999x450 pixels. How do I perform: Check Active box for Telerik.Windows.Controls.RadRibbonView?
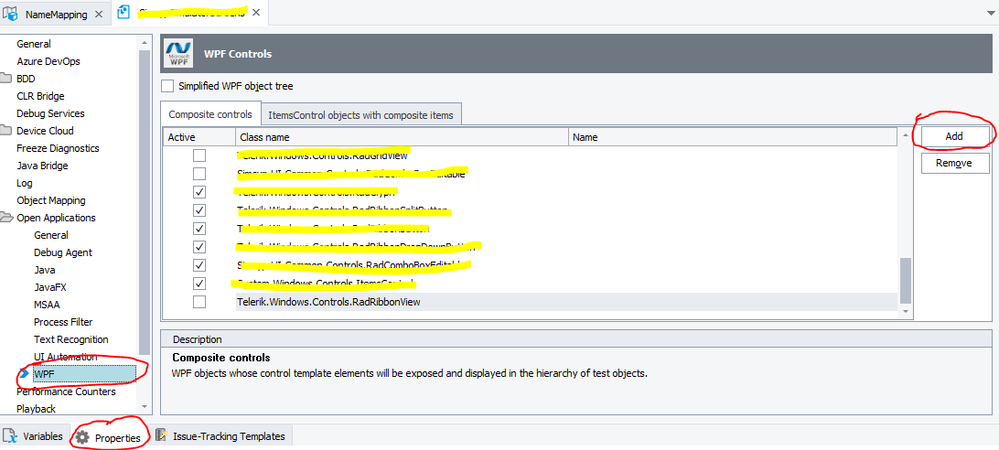coord(199,301)
